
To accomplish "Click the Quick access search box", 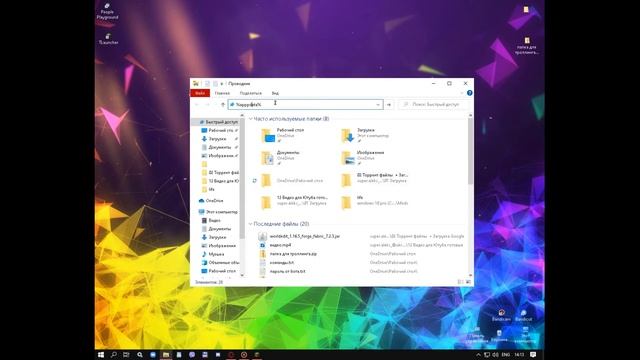I will [x=433, y=104].
